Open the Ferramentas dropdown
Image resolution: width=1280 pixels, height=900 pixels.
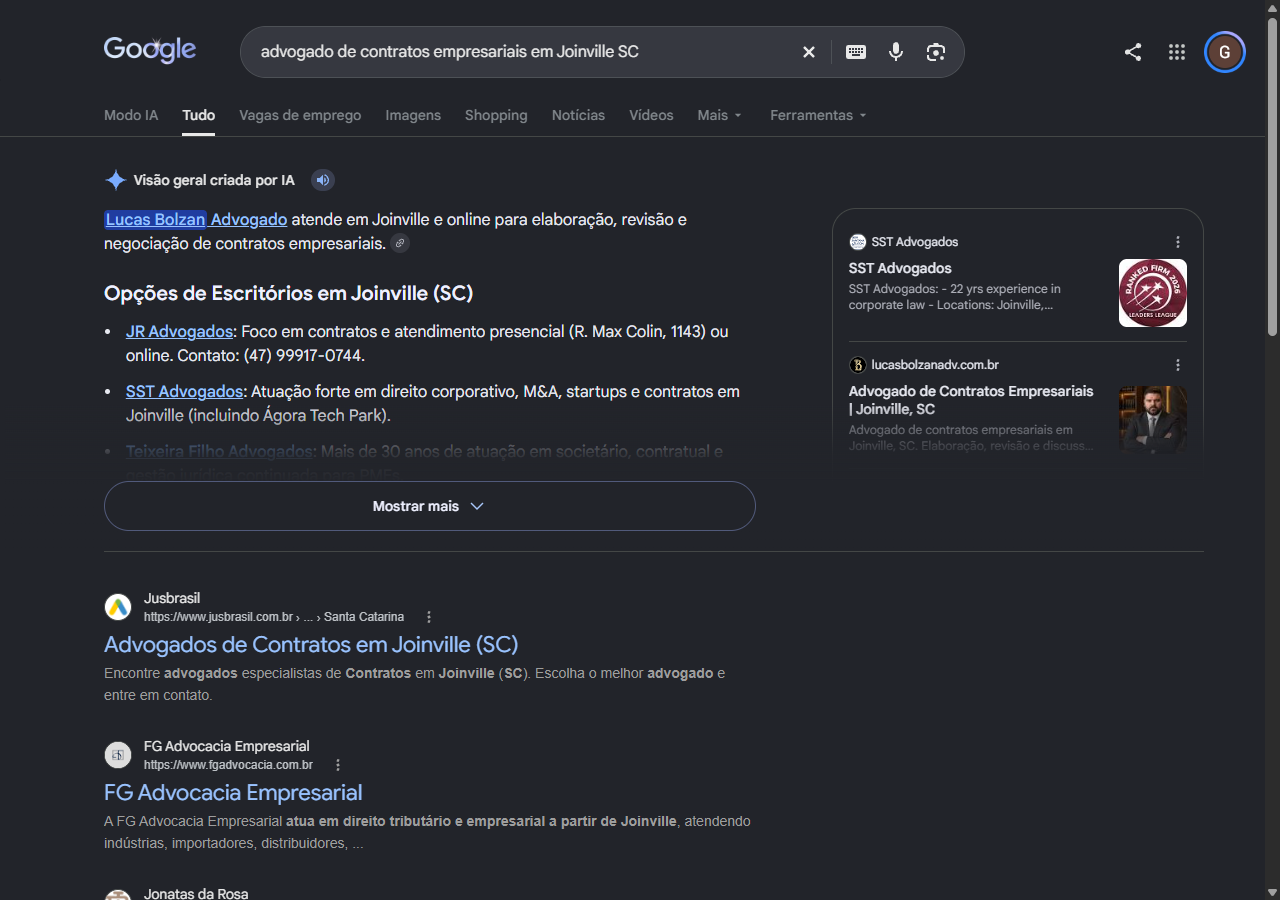tap(818, 115)
